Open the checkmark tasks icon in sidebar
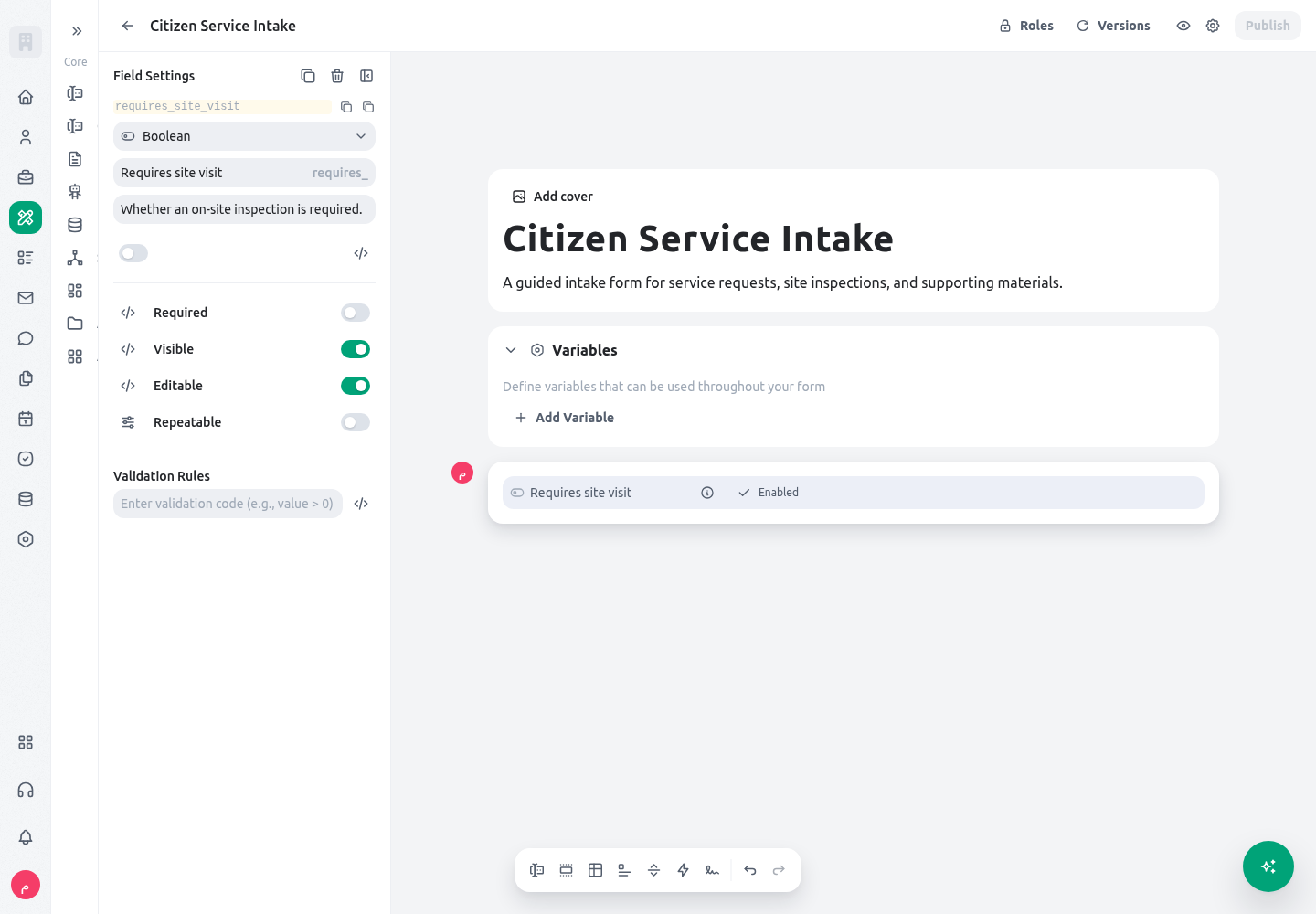 click(x=26, y=459)
